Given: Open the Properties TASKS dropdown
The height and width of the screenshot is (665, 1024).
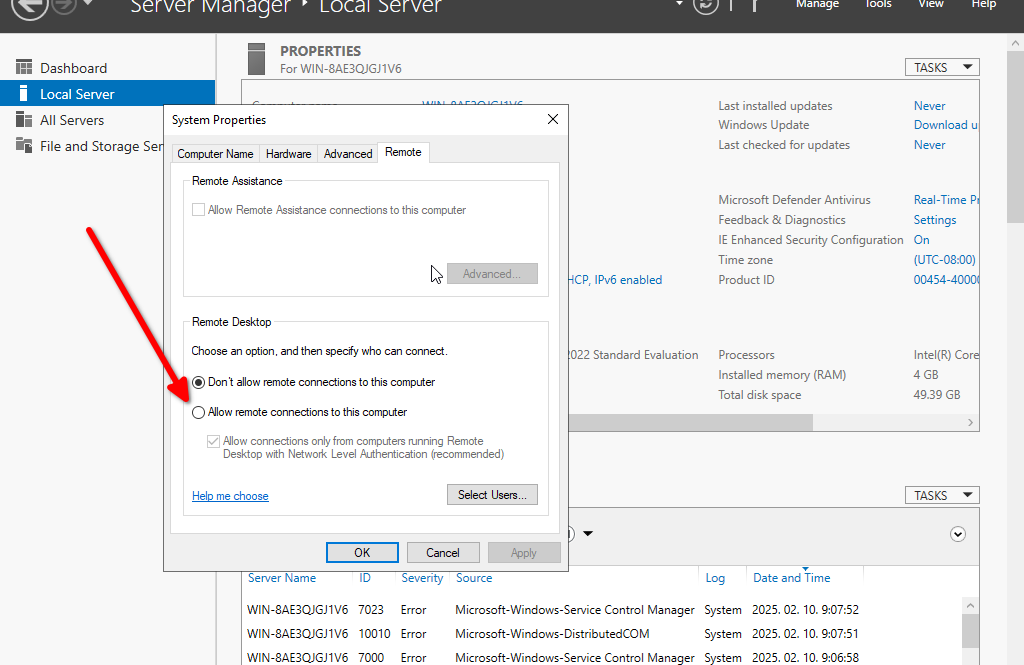Looking at the screenshot, I should click(x=941, y=67).
